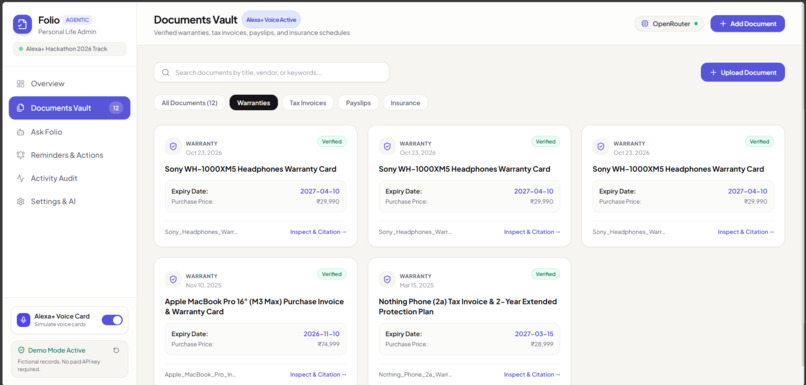The image size is (806, 385).
Task: Open Ask Folio via its robot icon
Action: tap(21, 132)
